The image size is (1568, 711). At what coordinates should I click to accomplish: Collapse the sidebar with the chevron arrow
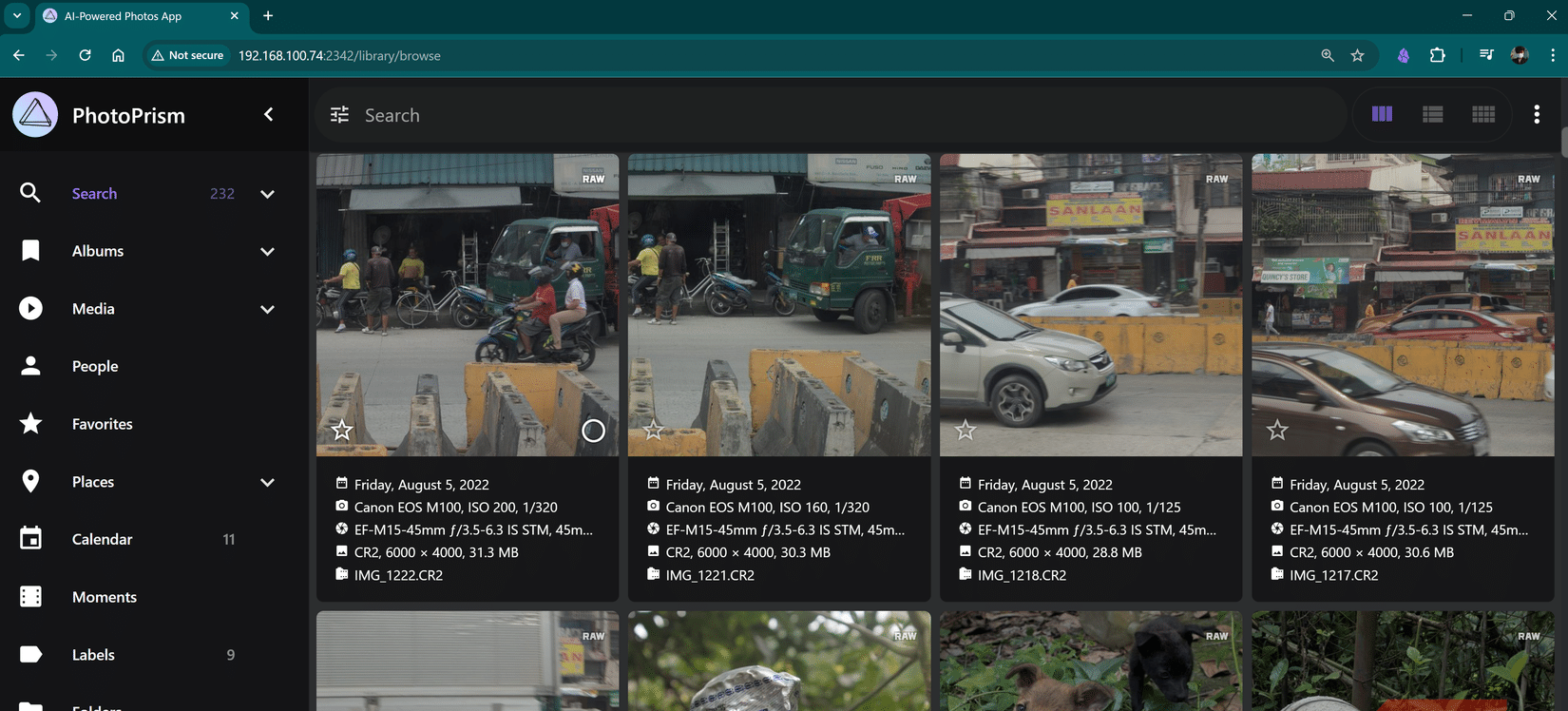pyautogui.click(x=269, y=115)
